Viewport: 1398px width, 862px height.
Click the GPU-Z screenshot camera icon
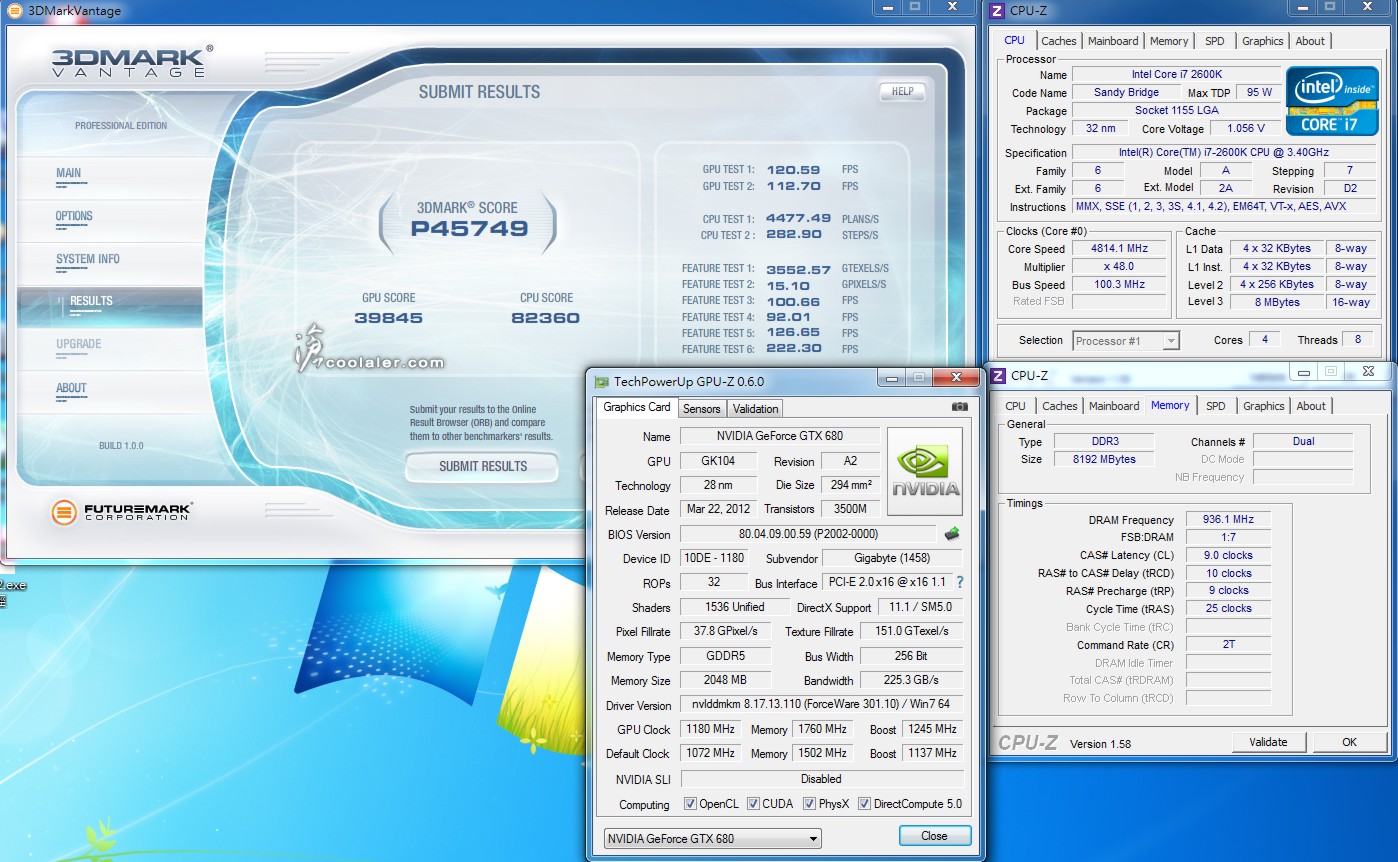click(x=960, y=407)
